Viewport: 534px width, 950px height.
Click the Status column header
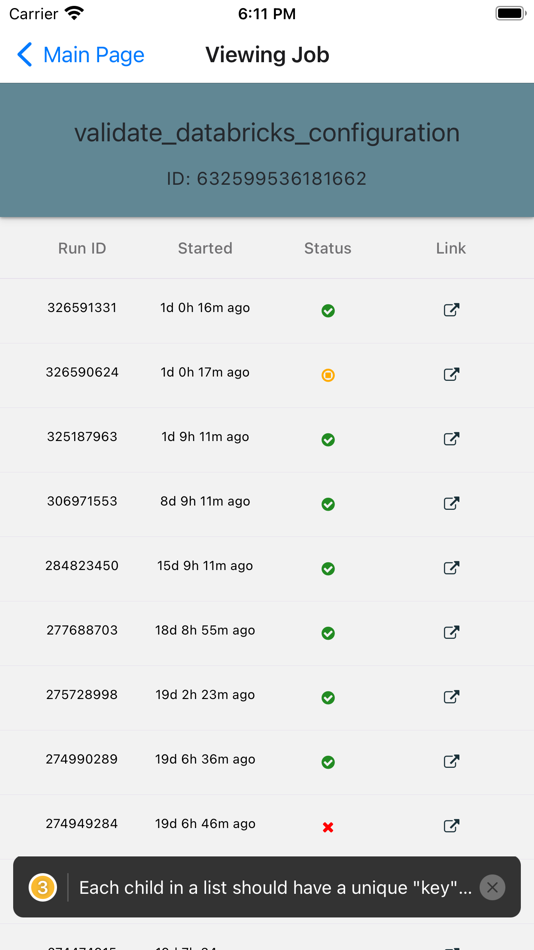point(328,248)
